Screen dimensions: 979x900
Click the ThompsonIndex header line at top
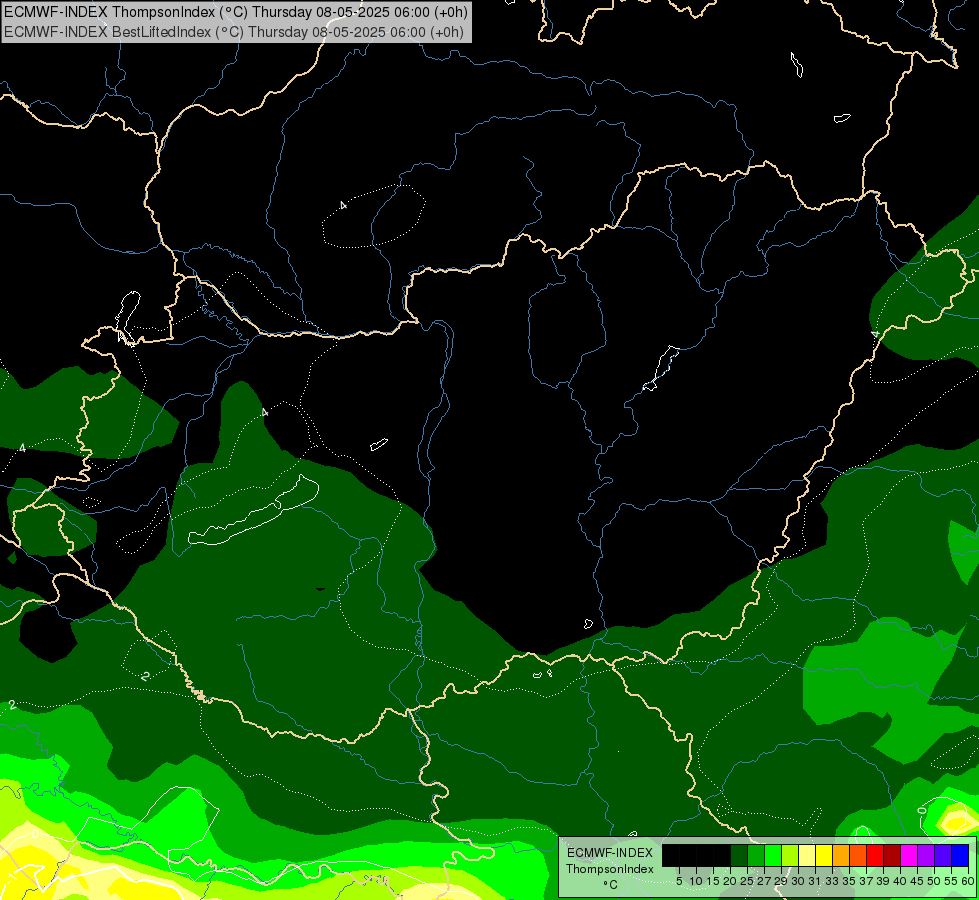point(235,12)
